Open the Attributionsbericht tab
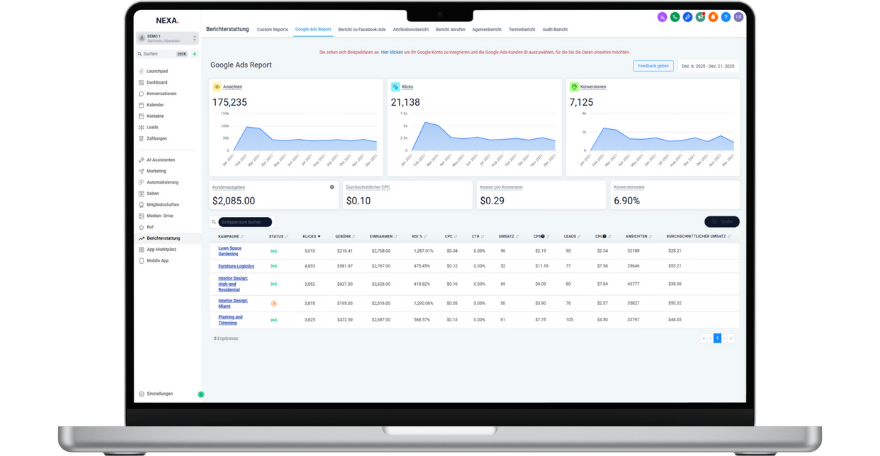Viewport: 880px width, 456px height. click(411, 29)
